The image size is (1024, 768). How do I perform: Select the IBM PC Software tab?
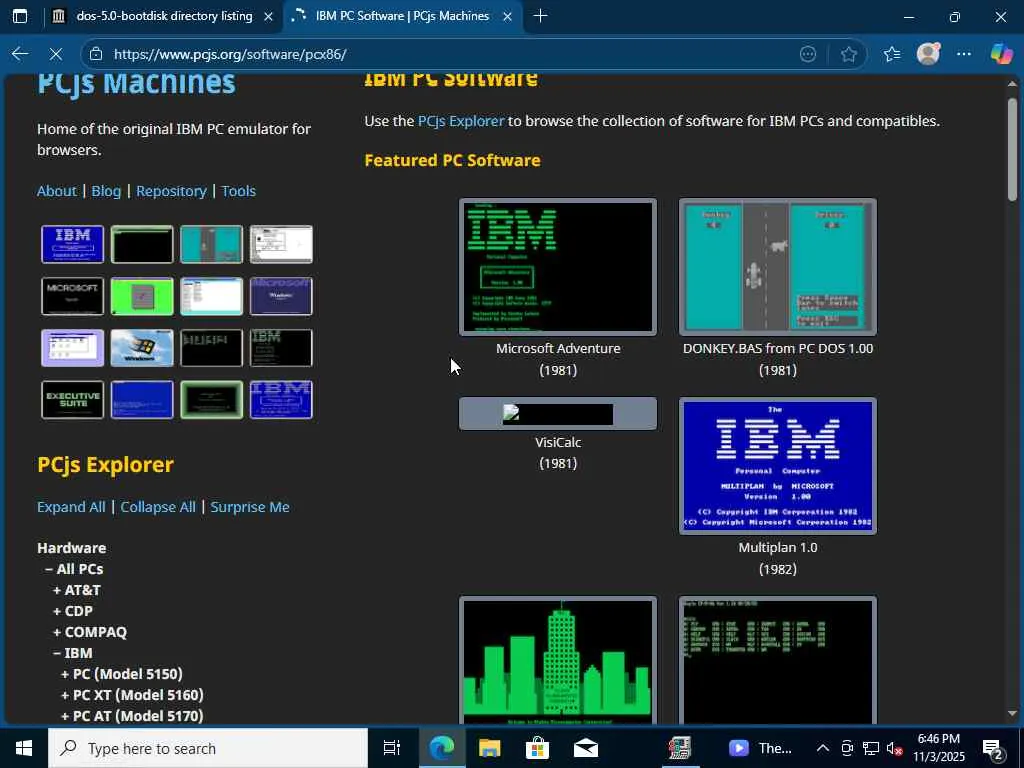pos(402,16)
